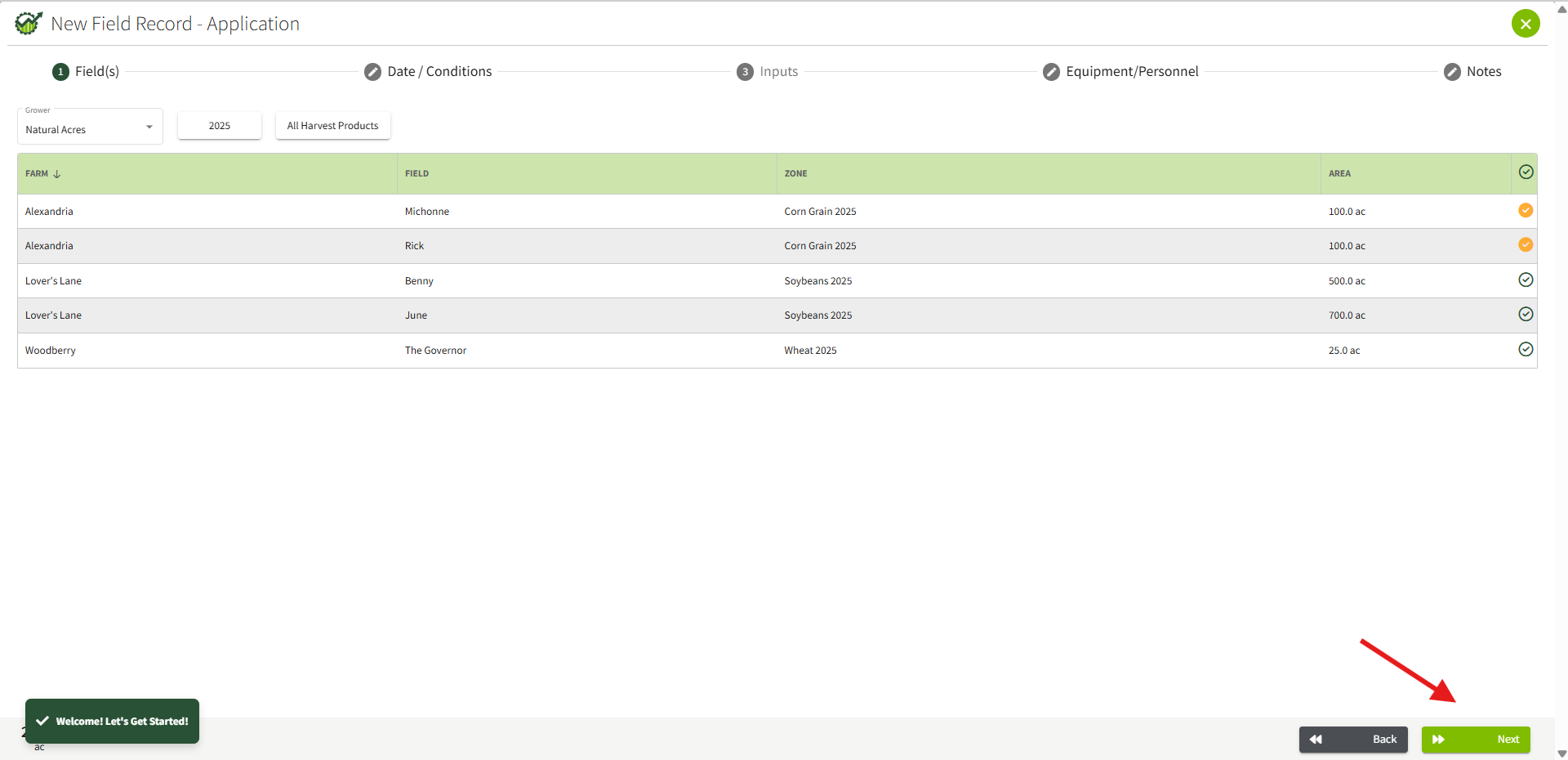Click the app logo beside New Field Record
1568x760 pixels.
point(29,23)
